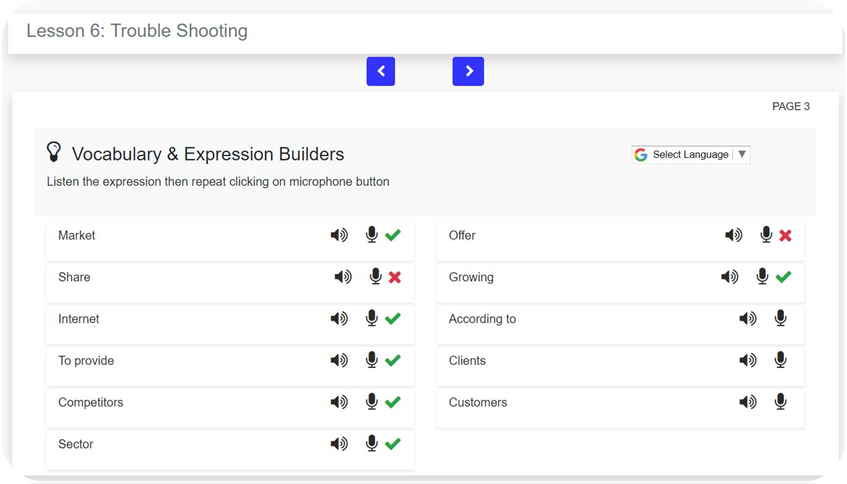
Task: Start microphone recording for Sector
Action: 372,443
